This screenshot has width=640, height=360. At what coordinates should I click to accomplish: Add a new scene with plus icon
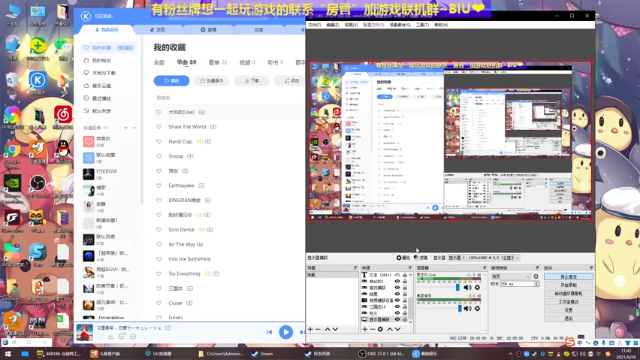310,329
